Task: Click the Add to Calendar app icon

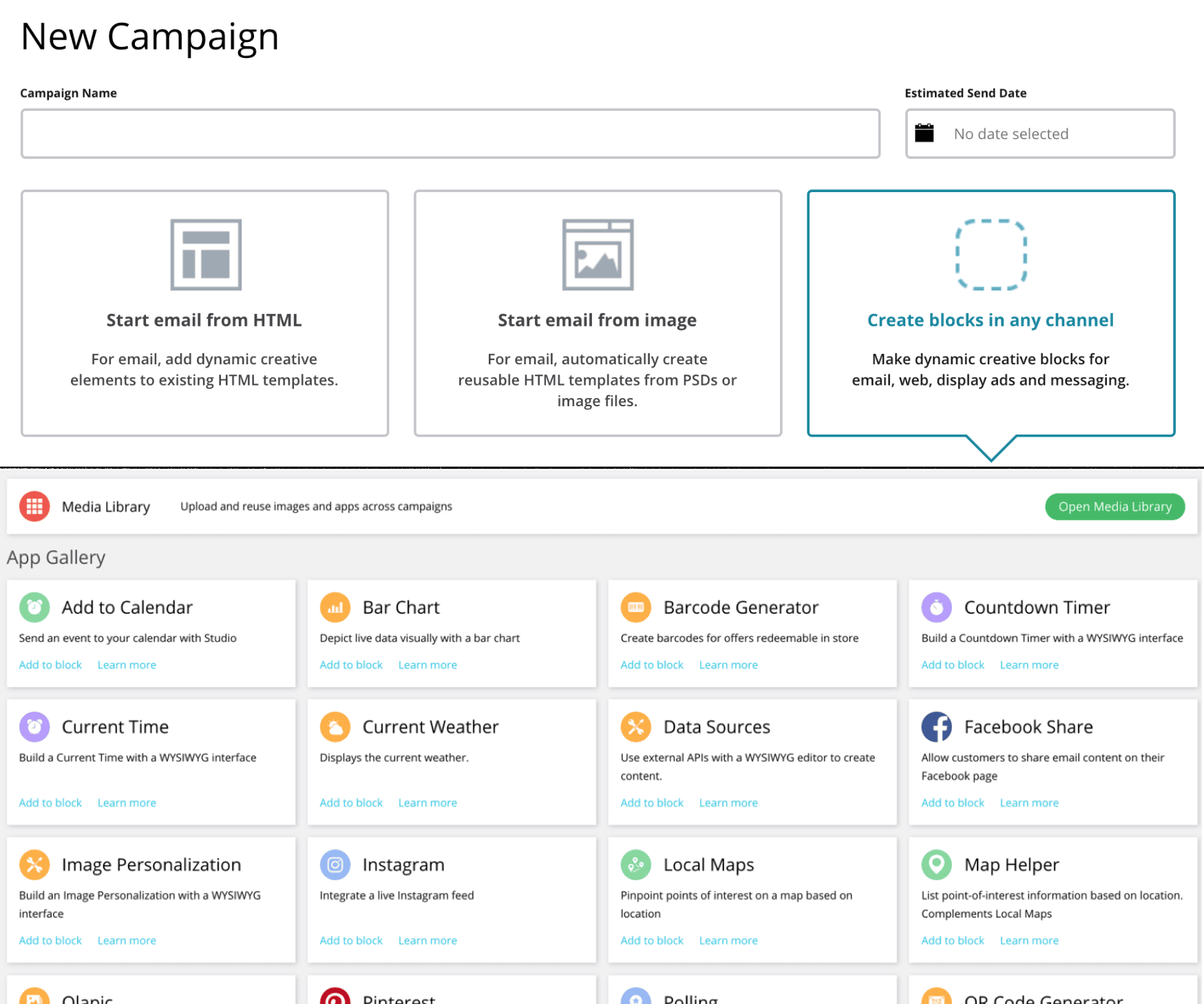Action: point(34,607)
